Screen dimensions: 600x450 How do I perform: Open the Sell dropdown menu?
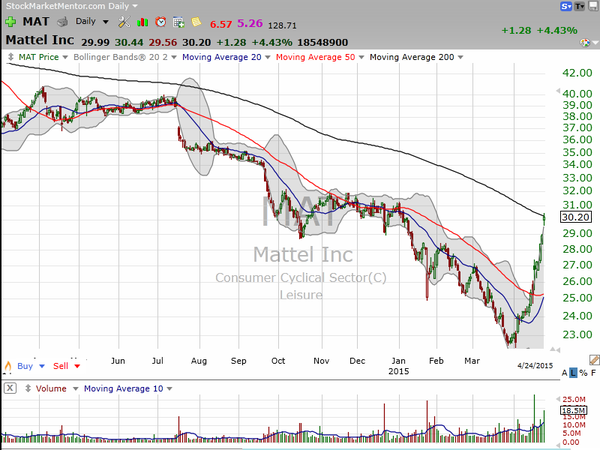tap(77, 366)
